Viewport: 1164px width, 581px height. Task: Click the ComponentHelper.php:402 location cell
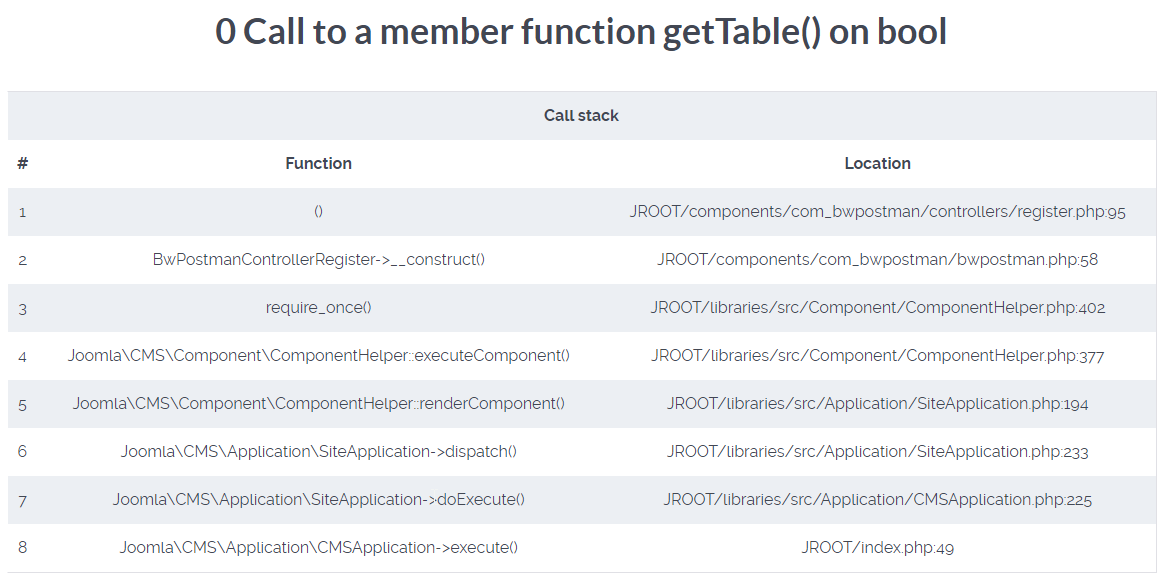[x=877, y=308]
